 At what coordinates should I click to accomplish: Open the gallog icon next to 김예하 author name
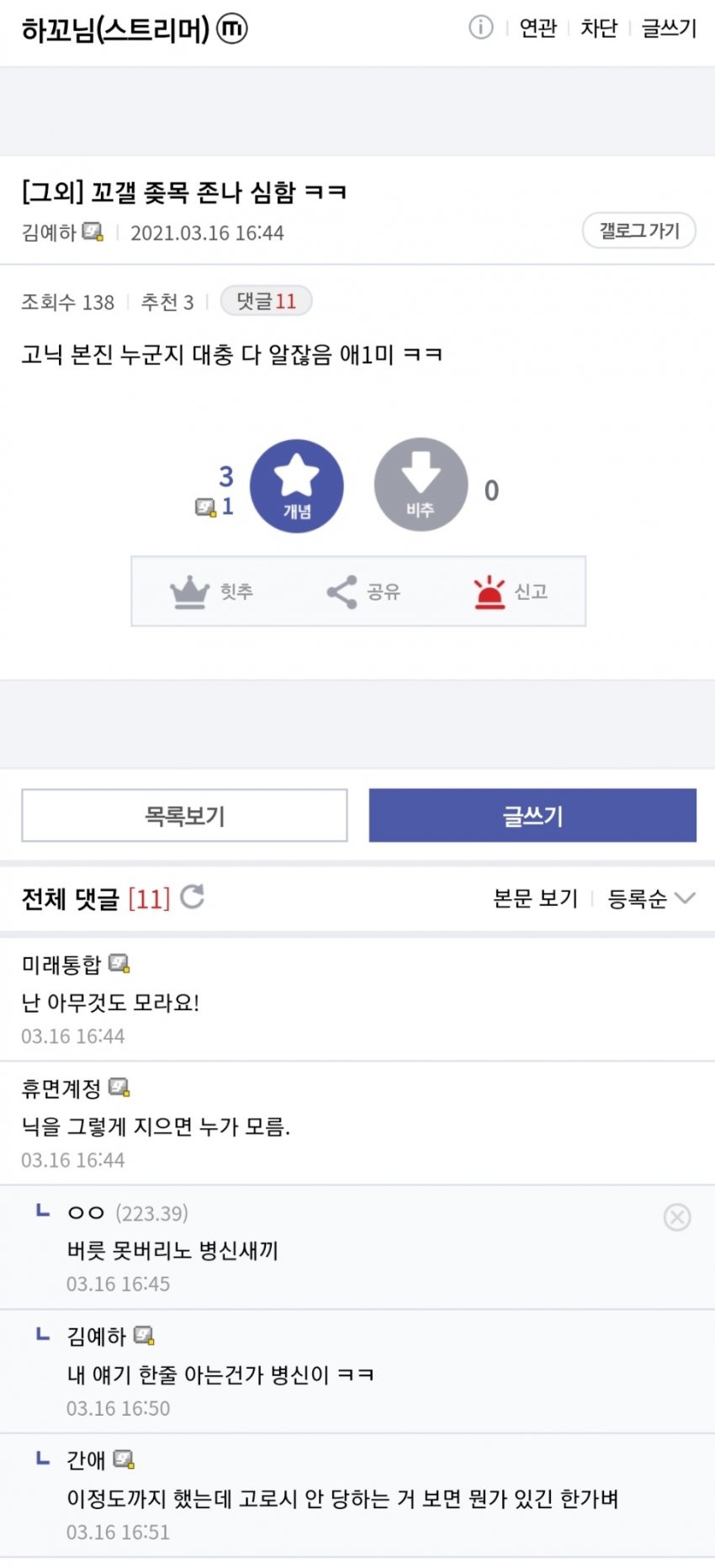(93, 232)
